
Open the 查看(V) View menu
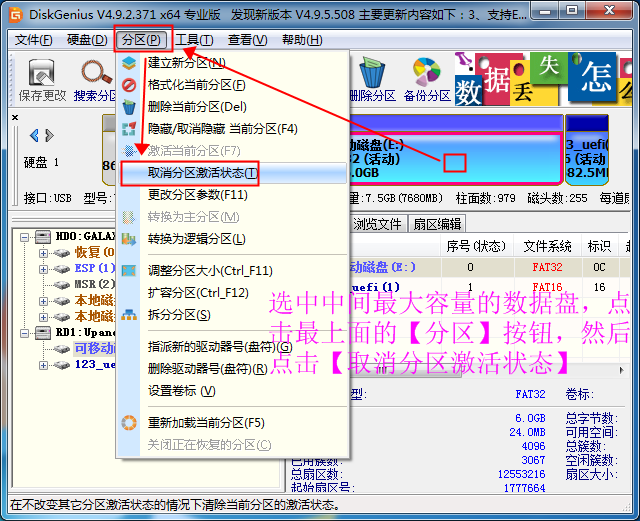(247, 40)
